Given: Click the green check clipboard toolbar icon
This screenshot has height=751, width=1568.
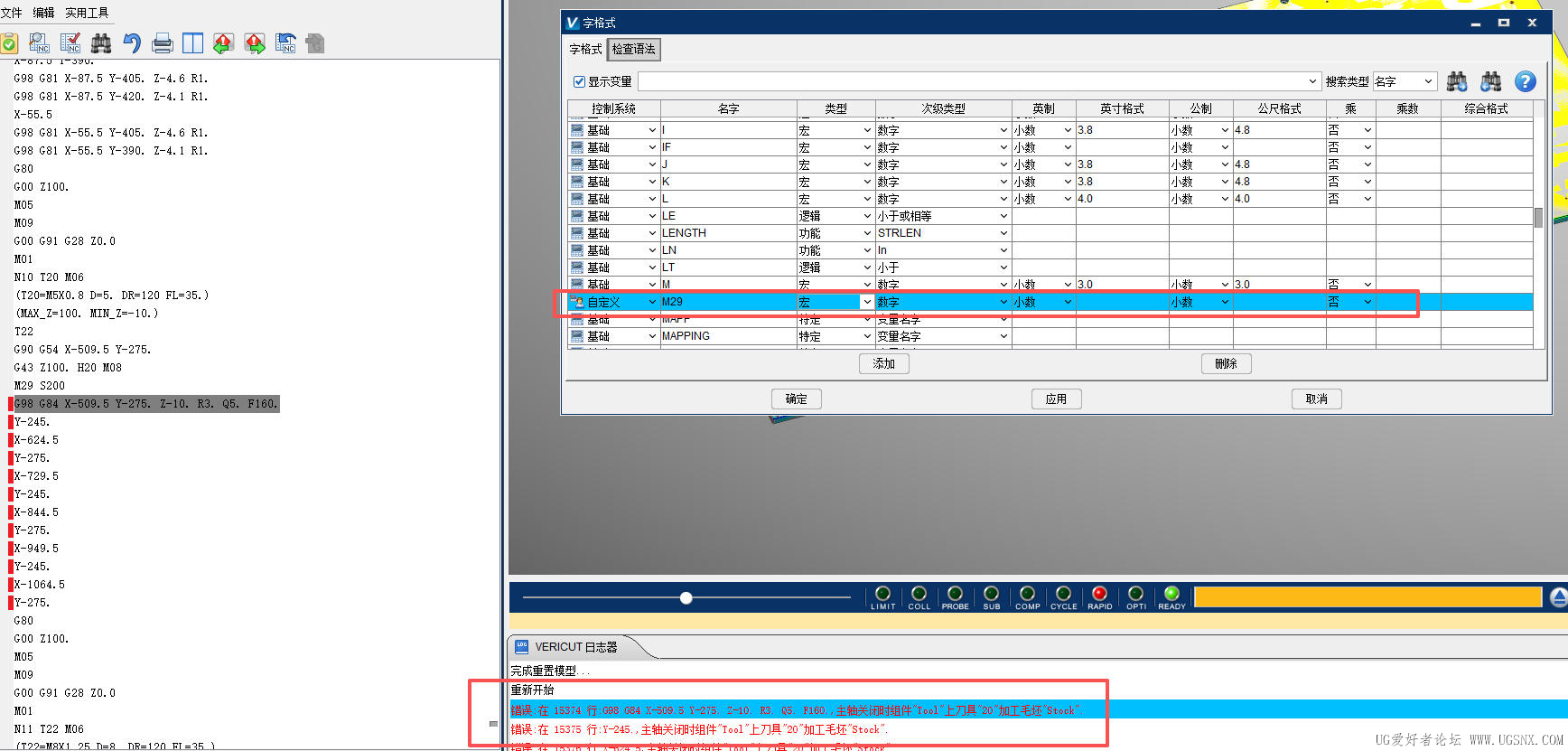Looking at the screenshot, I should [9, 42].
